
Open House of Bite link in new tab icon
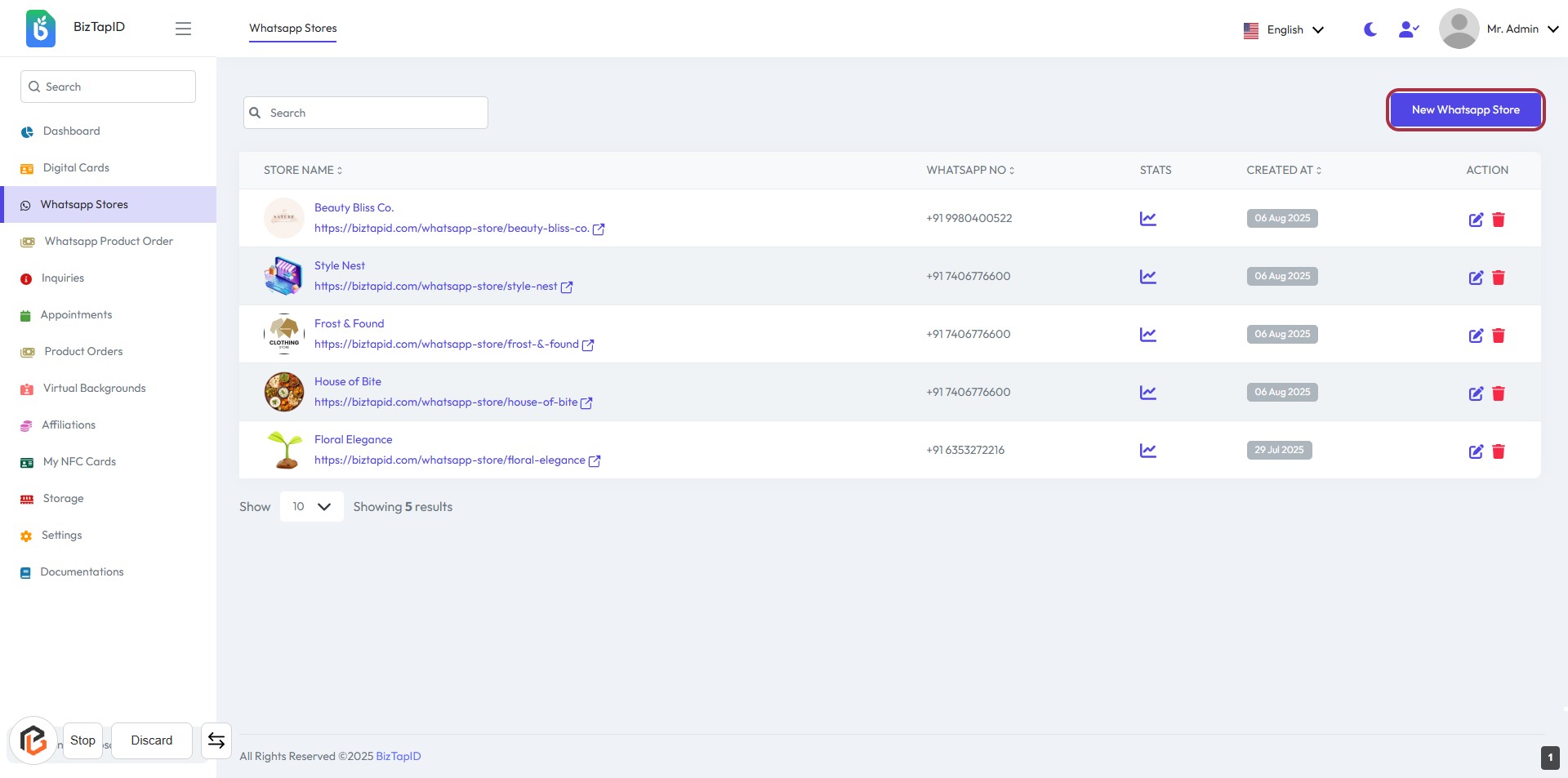point(586,402)
